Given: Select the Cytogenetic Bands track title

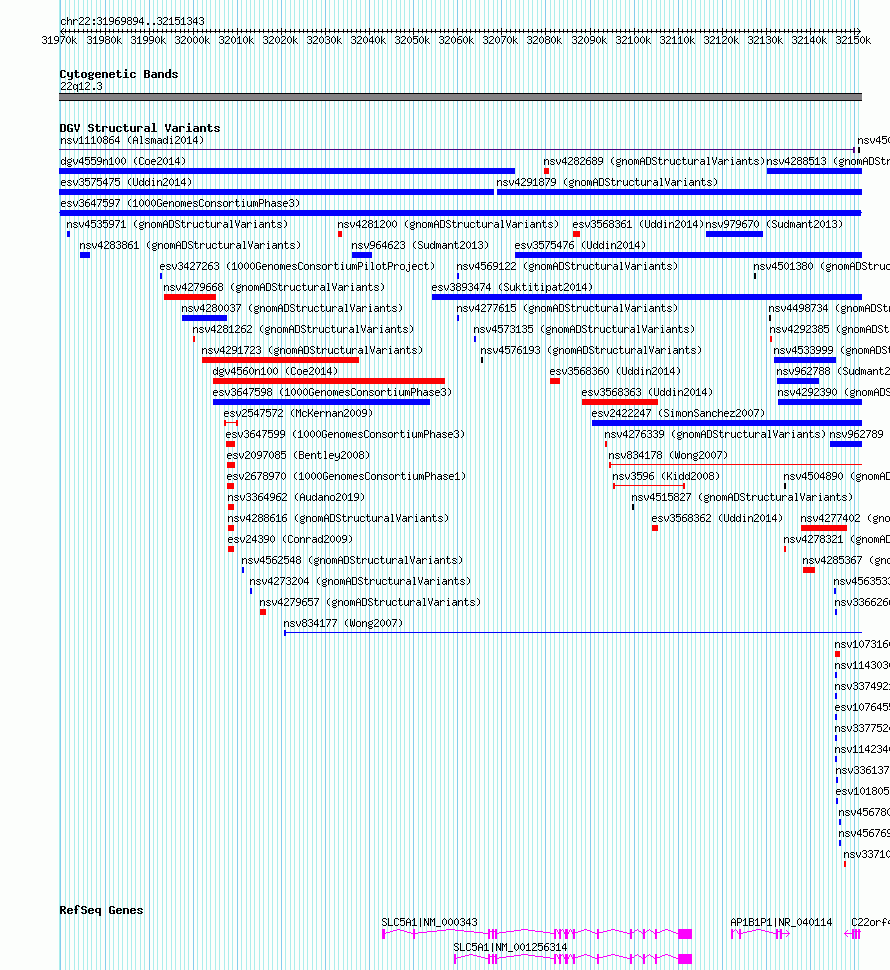Looking at the screenshot, I should [119, 74].
